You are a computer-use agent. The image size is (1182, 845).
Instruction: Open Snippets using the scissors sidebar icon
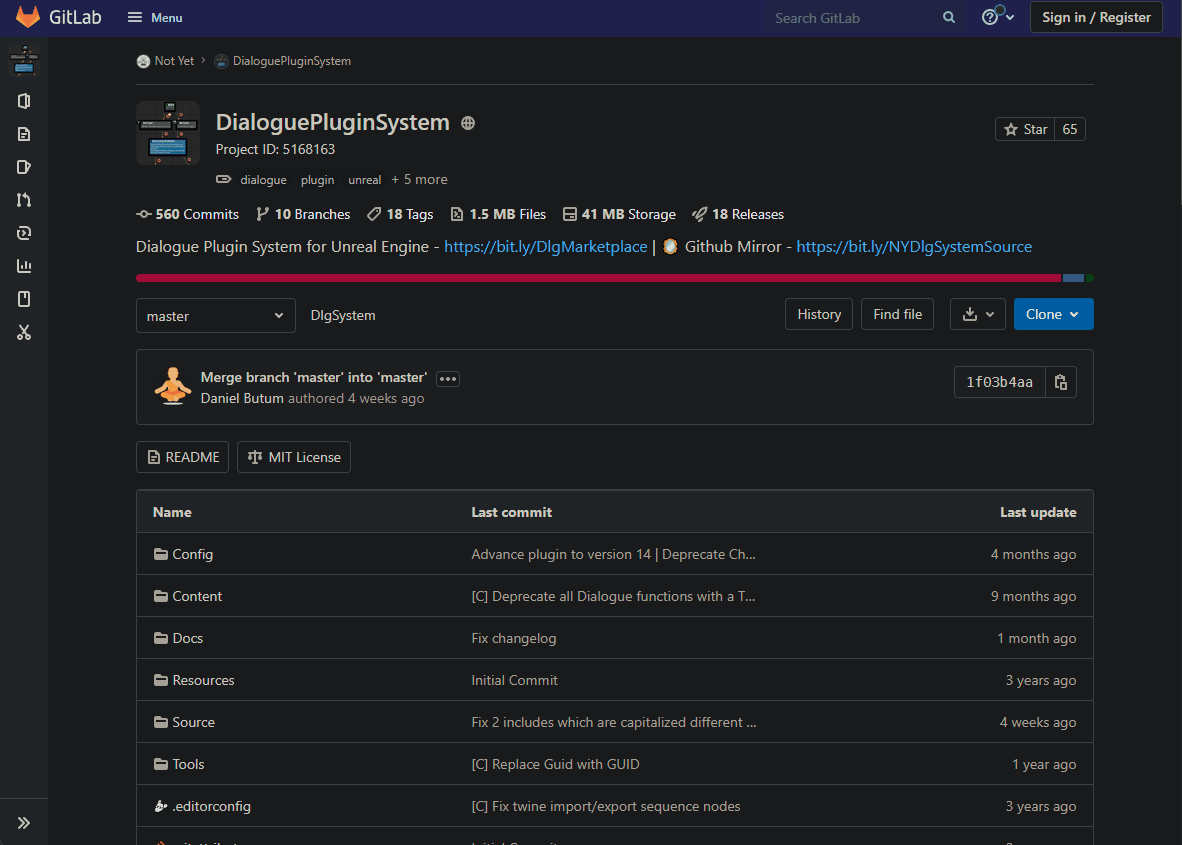click(24, 332)
